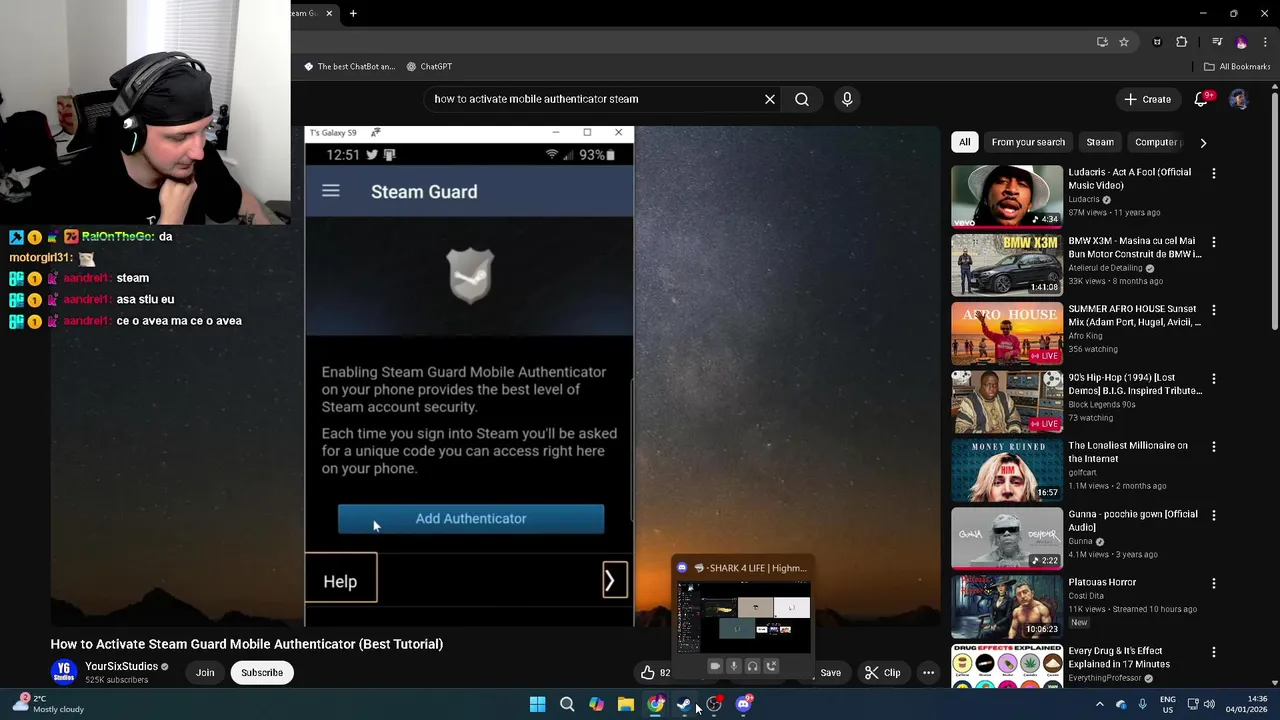Open YouTube notifications bell
Image resolution: width=1280 pixels, height=720 pixels.
tap(1201, 99)
